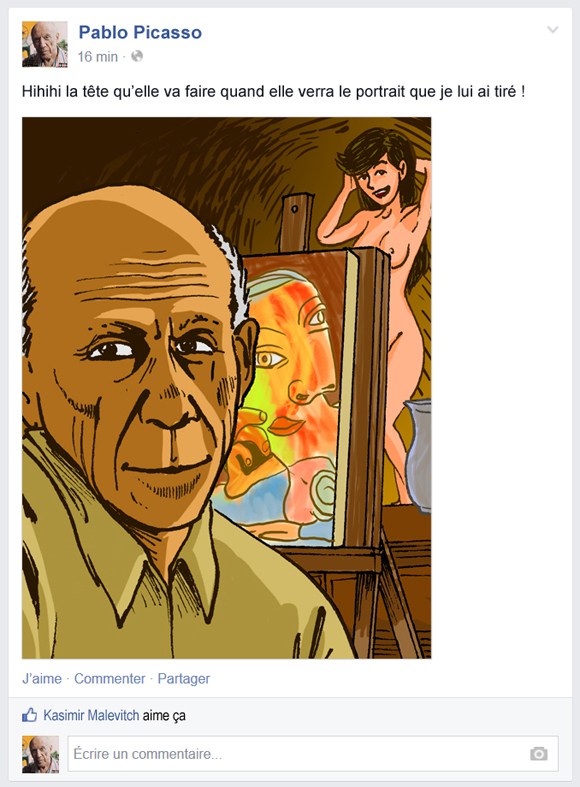The width and height of the screenshot is (580, 787).
Task: Open the posted cartoon illustration
Action: pyautogui.click(x=226, y=387)
